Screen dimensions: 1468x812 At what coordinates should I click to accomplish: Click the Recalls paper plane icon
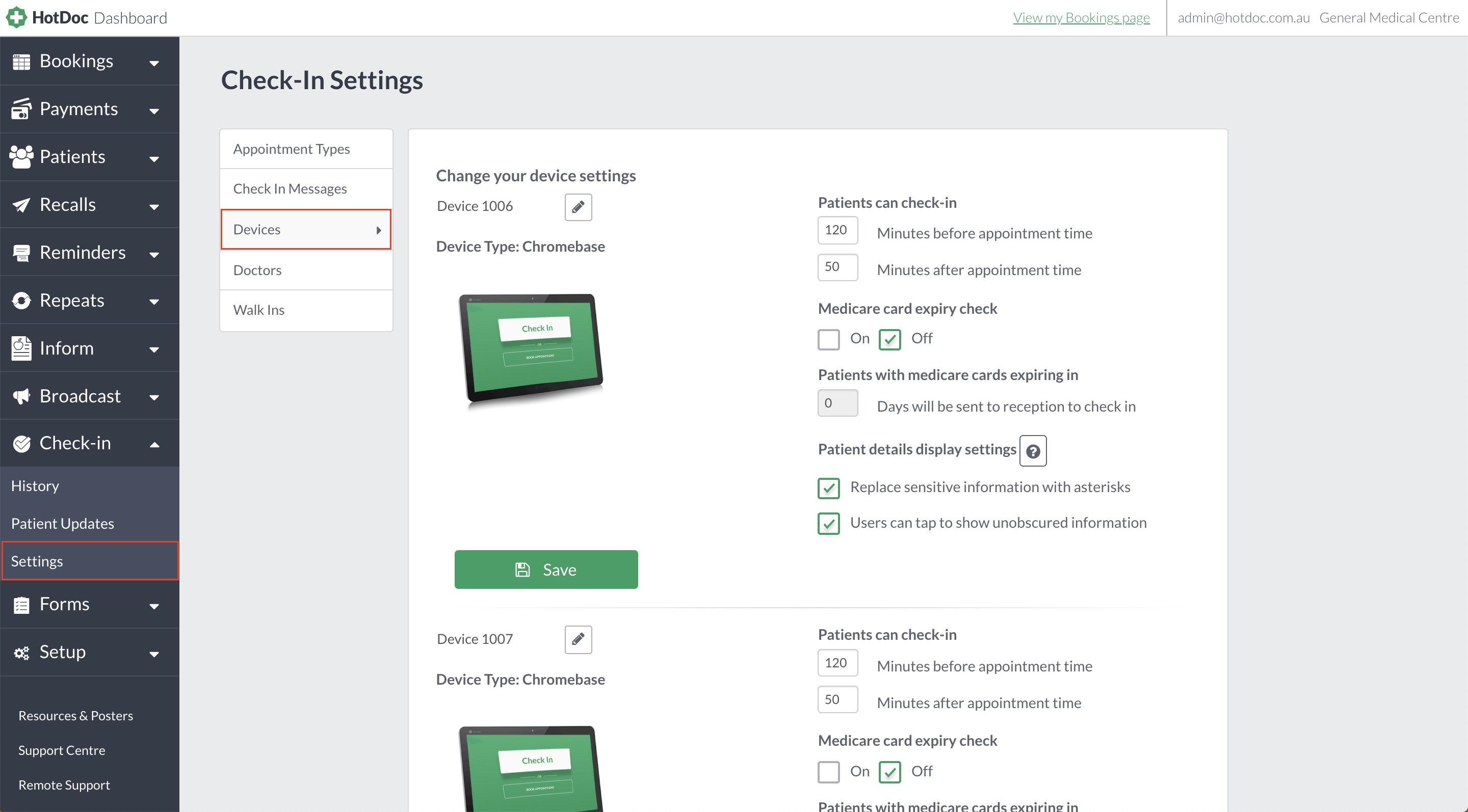pyautogui.click(x=21, y=205)
